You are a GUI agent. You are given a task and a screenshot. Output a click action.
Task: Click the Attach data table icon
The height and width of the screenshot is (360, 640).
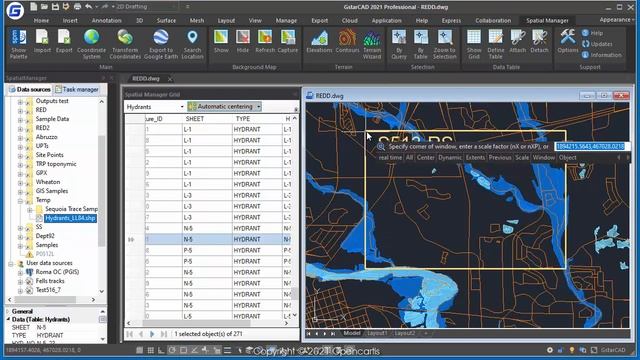tap(518, 41)
